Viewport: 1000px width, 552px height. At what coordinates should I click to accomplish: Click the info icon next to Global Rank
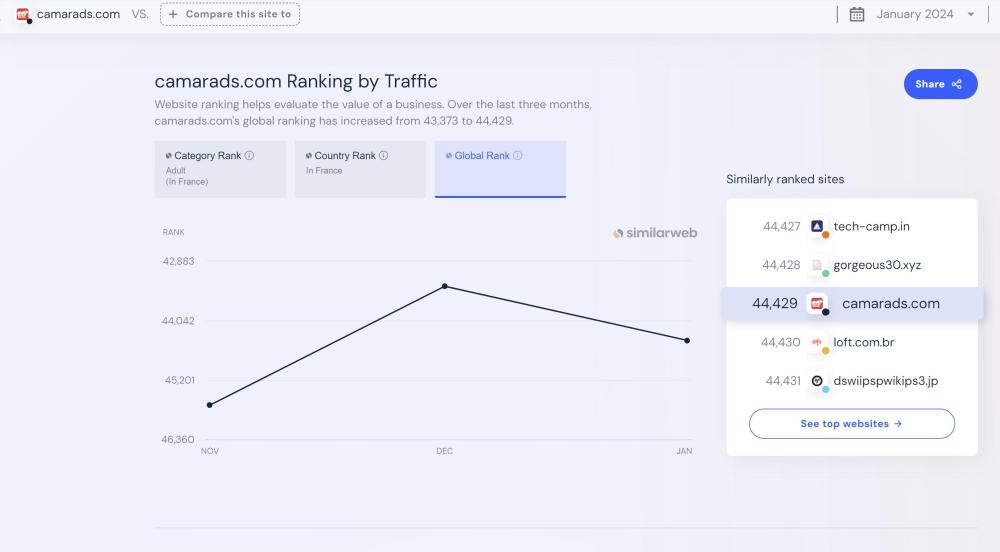[518, 156]
